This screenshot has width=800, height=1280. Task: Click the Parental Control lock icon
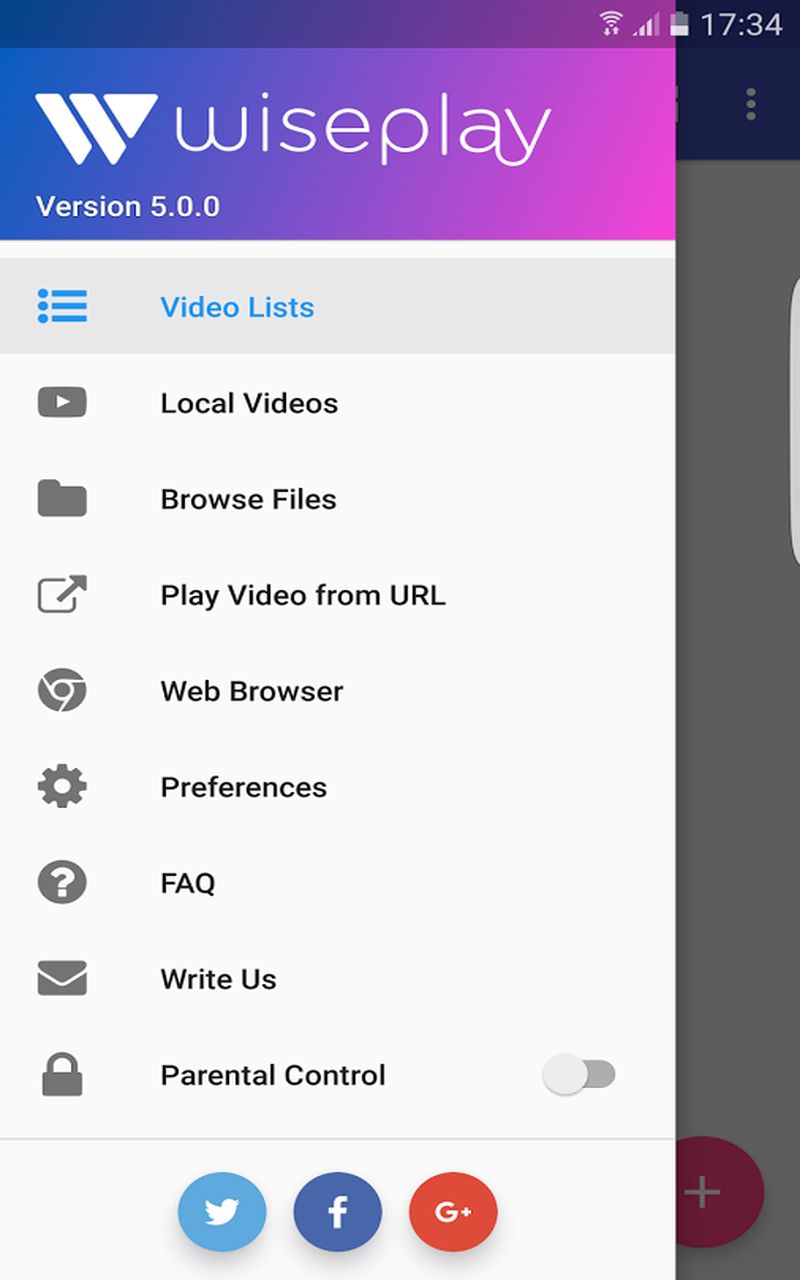[62, 1075]
